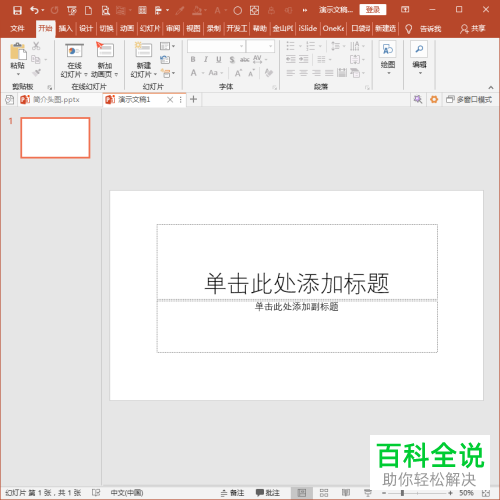
Task: Click the Align right icon
Action: pyautogui.click(x=316, y=73)
